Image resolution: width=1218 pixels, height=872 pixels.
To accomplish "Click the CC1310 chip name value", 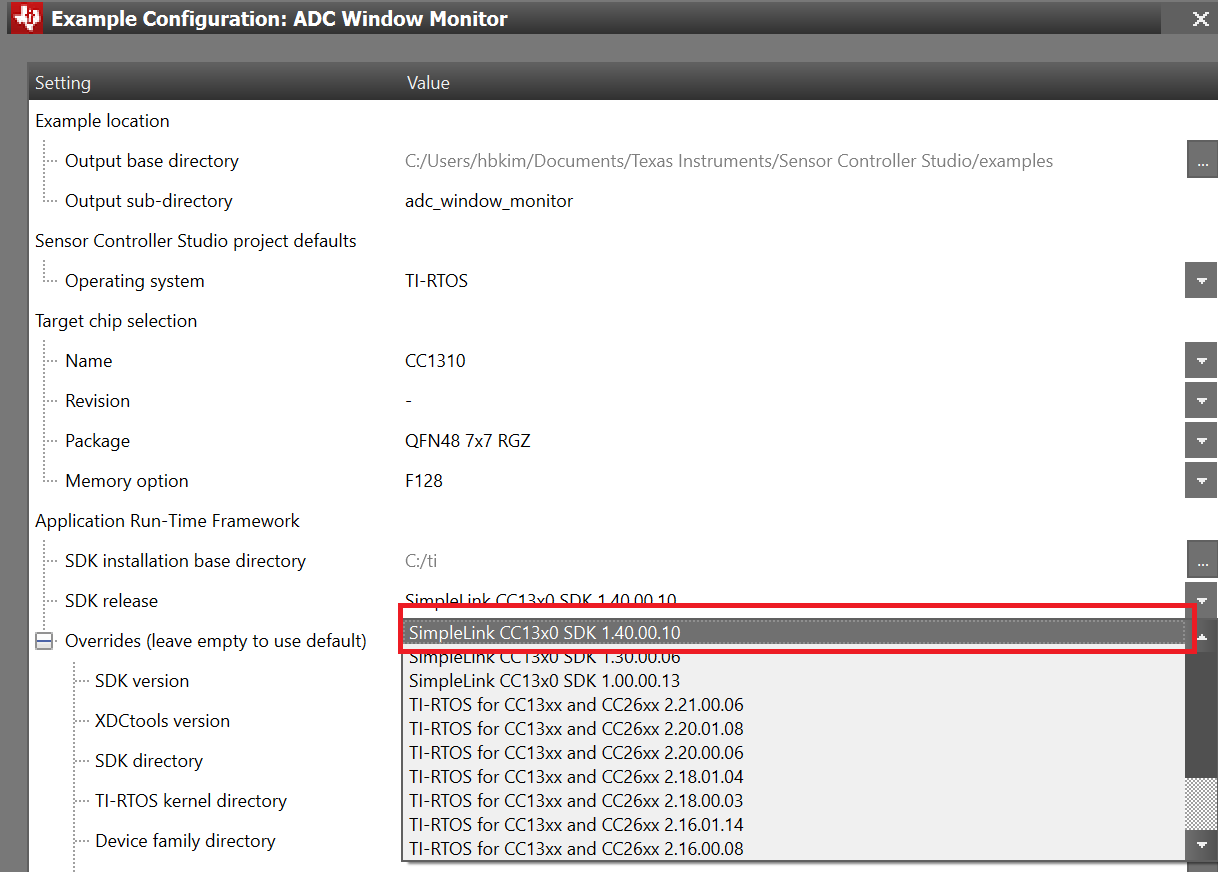I will pyautogui.click(x=435, y=361).
